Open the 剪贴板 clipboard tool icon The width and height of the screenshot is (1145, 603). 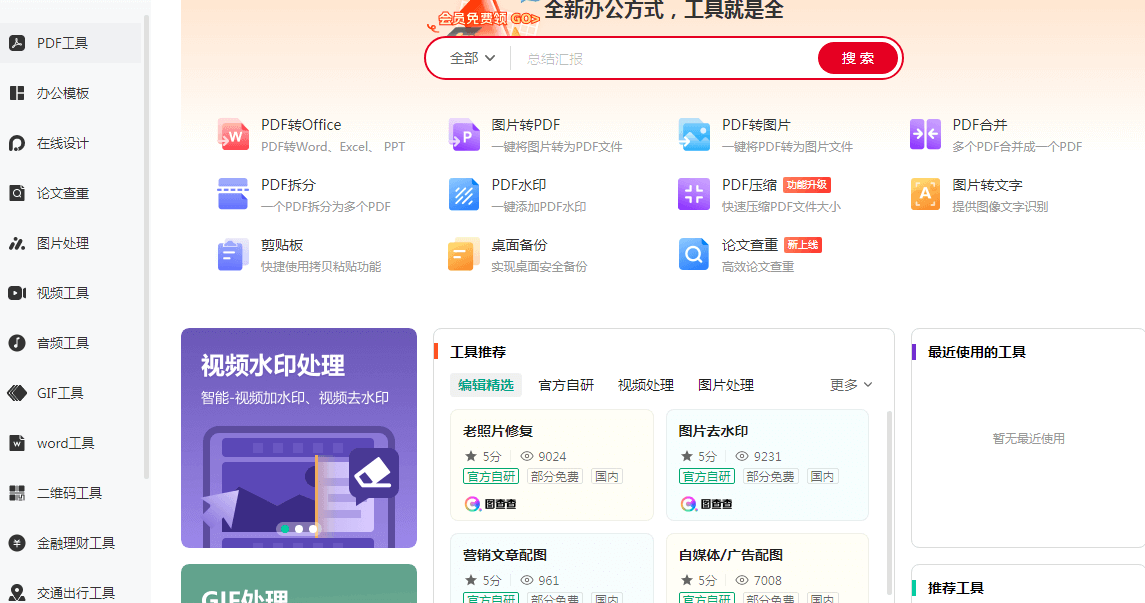click(x=232, y=254)
